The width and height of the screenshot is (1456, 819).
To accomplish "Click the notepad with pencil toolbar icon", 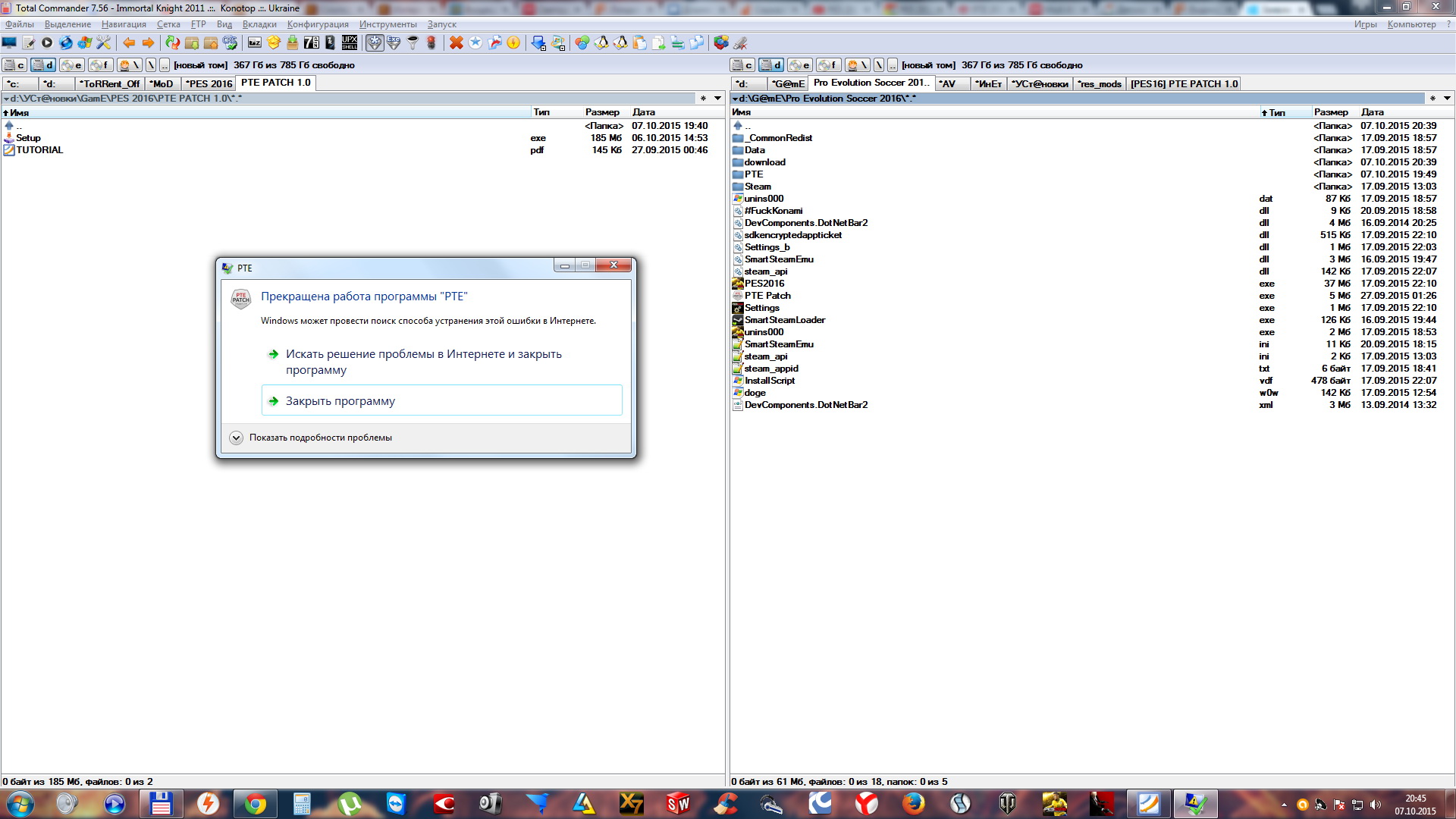I will pyautogui.click(x=29, y=43).
